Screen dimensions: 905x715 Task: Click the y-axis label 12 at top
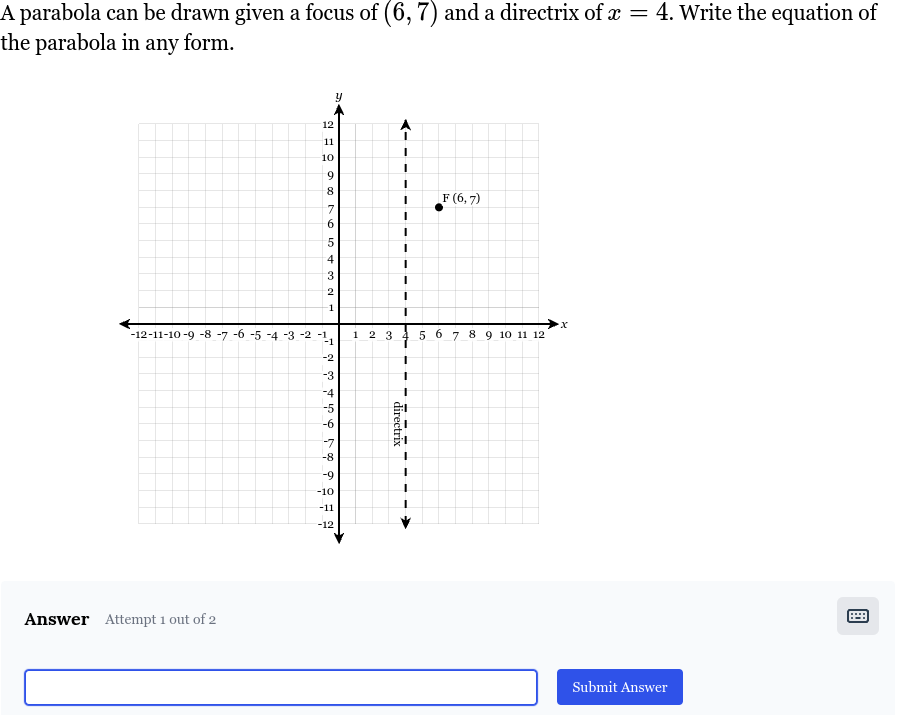click(x=328, y=125)
